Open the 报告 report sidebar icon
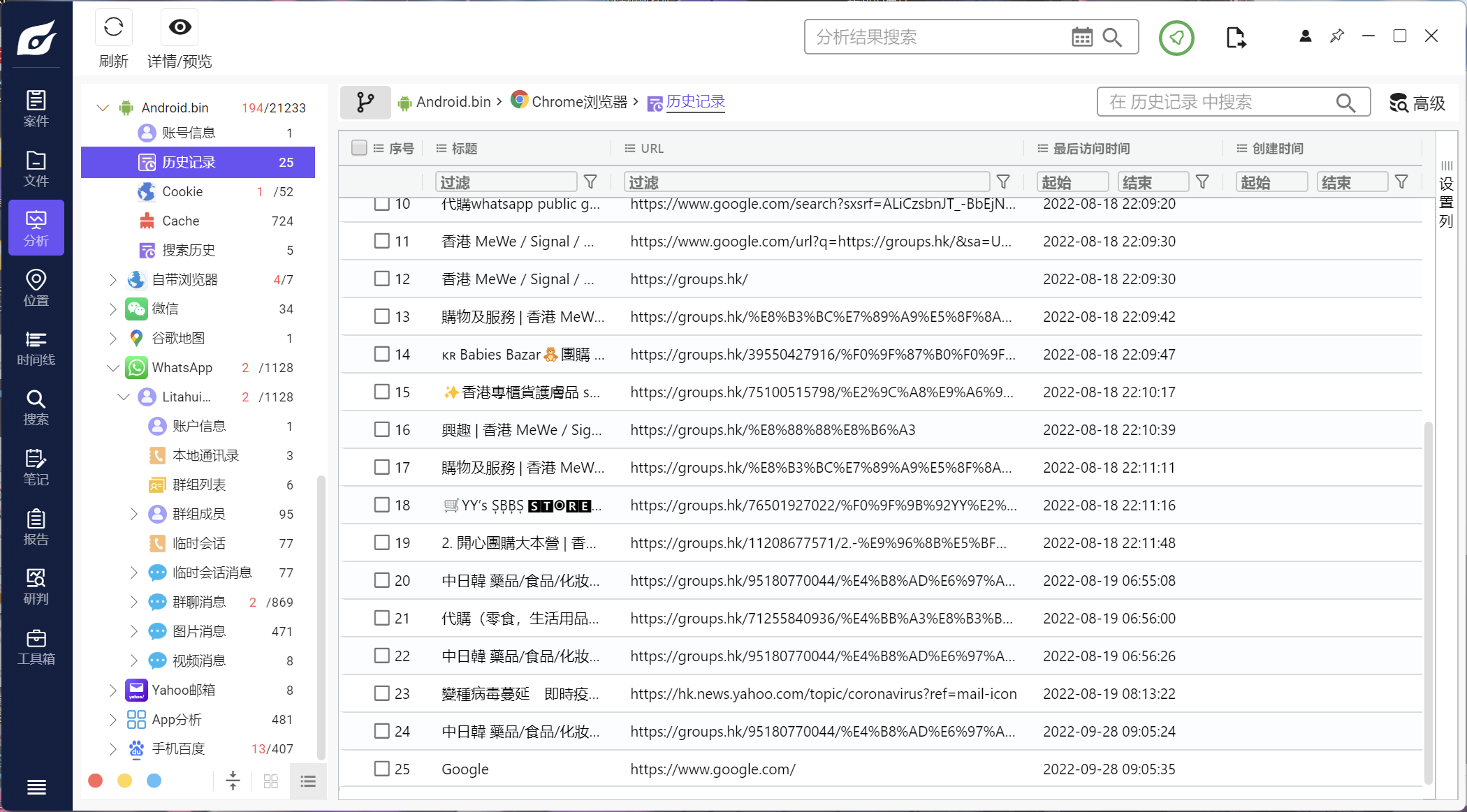Image resolution: width=1467 pixels, height=812 pixels. pyautogui.click(x=36, y=527)
